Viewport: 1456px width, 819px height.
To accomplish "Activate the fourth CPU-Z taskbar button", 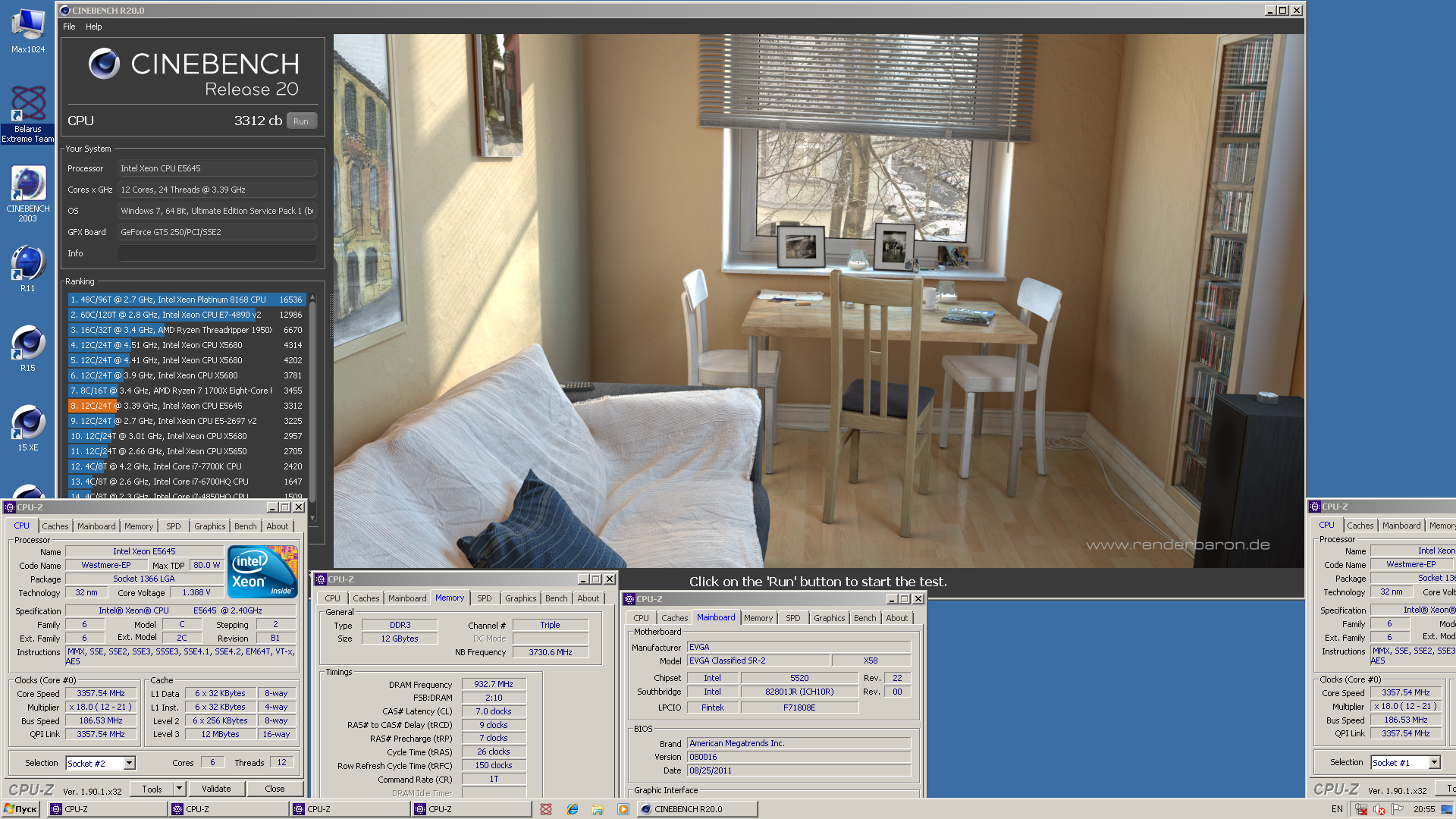I will point(471,809).
